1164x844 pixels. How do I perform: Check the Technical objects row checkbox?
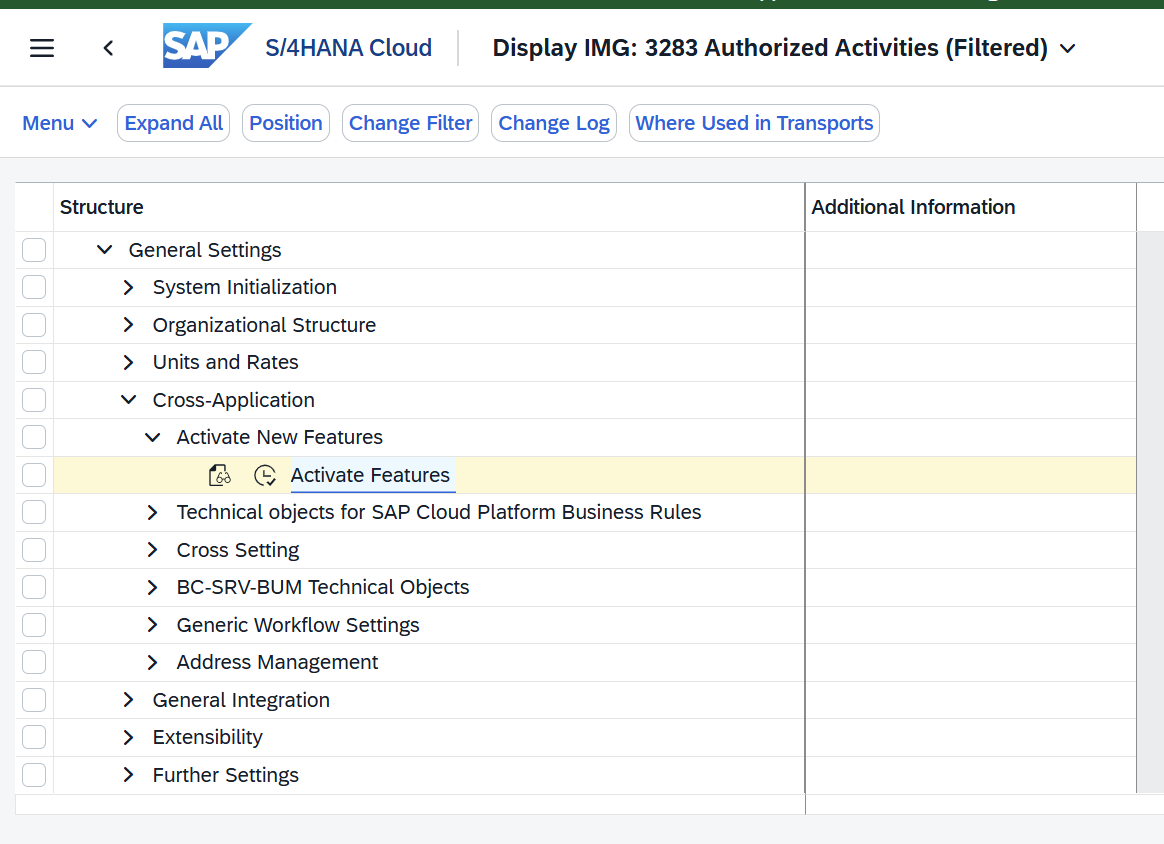pyautogui.click(x=34, y=512)
